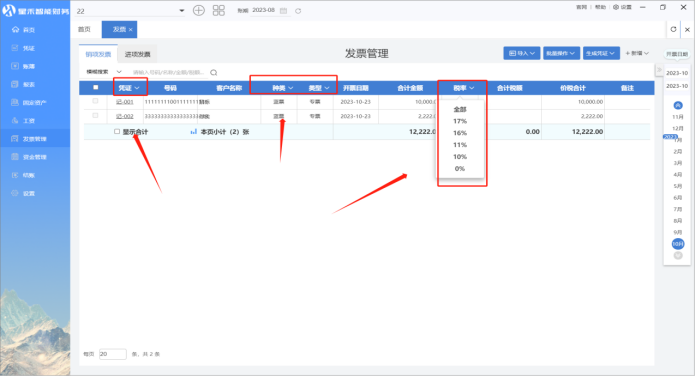Check the row 记-001 checkbox
The image size is (695, 377).
coord(95,101)
